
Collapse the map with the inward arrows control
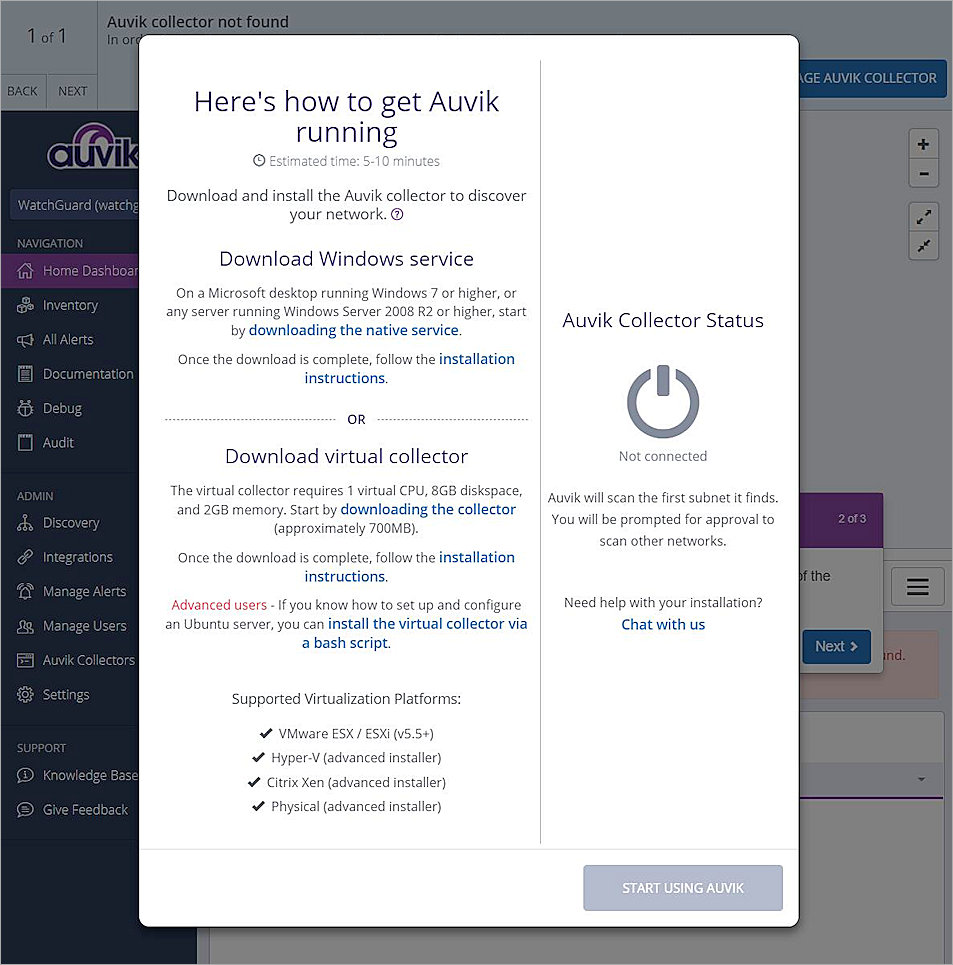pos(922,245)
